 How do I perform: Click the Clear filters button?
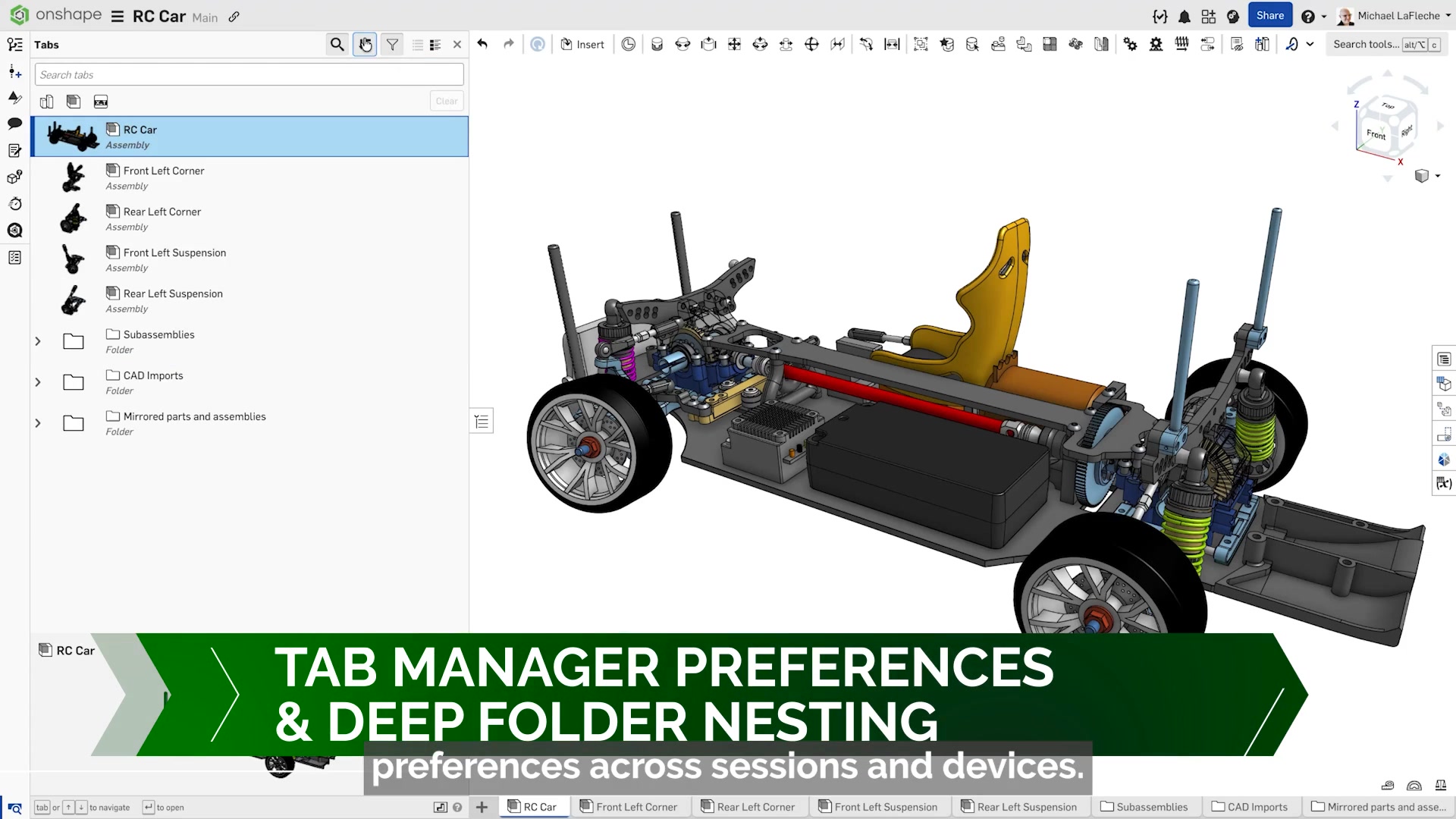[447, 101]
